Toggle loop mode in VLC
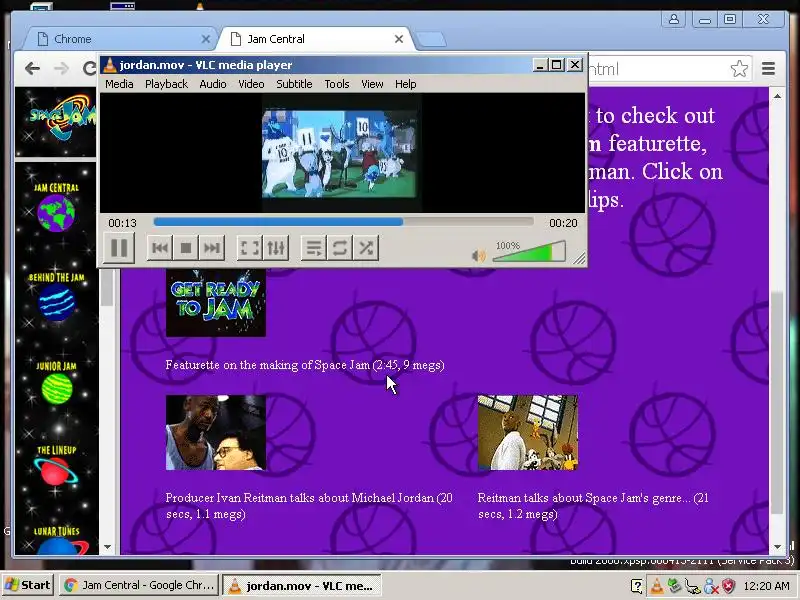 340,248
